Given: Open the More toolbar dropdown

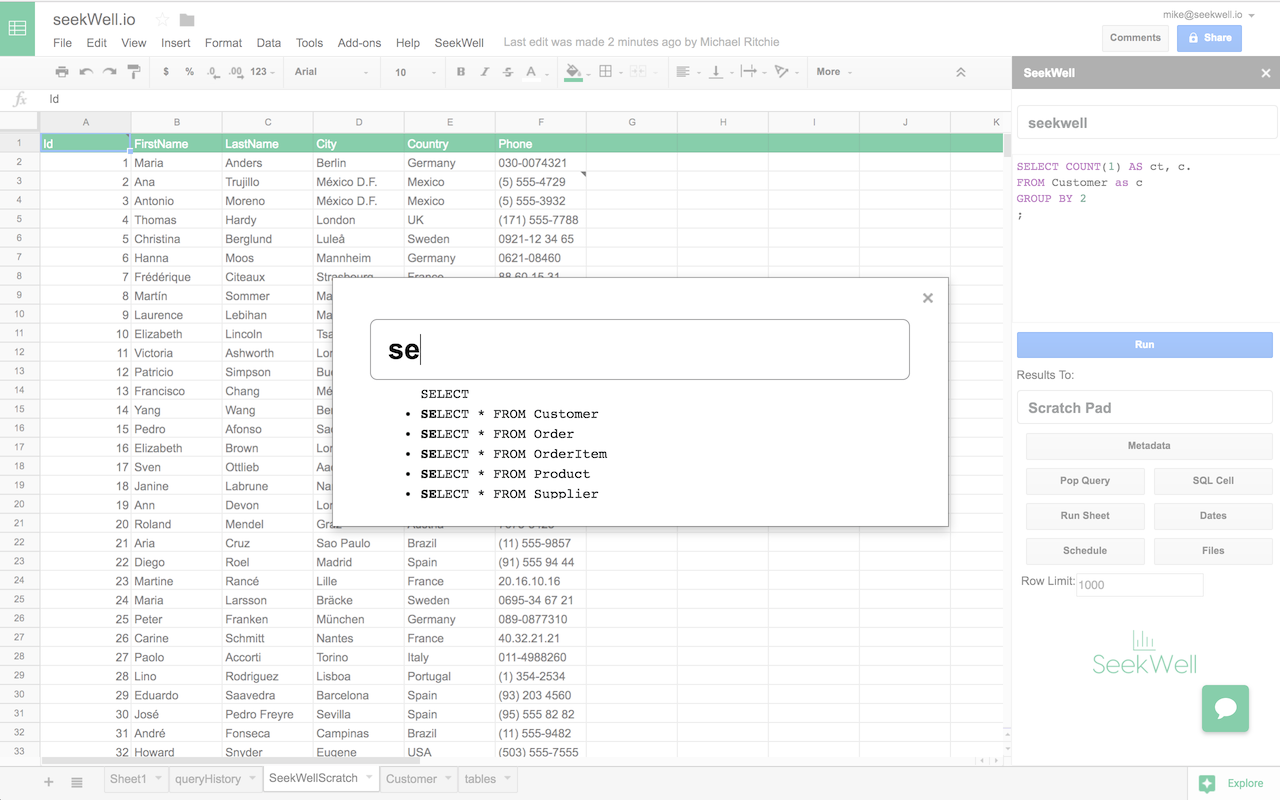Looking at the screenshot, I should (x=835, y=72).
